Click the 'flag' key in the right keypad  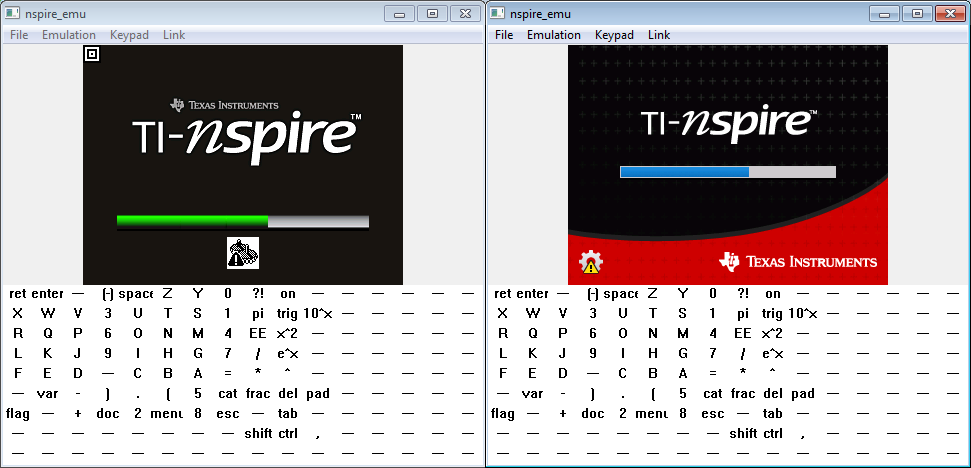coord(502,414)
